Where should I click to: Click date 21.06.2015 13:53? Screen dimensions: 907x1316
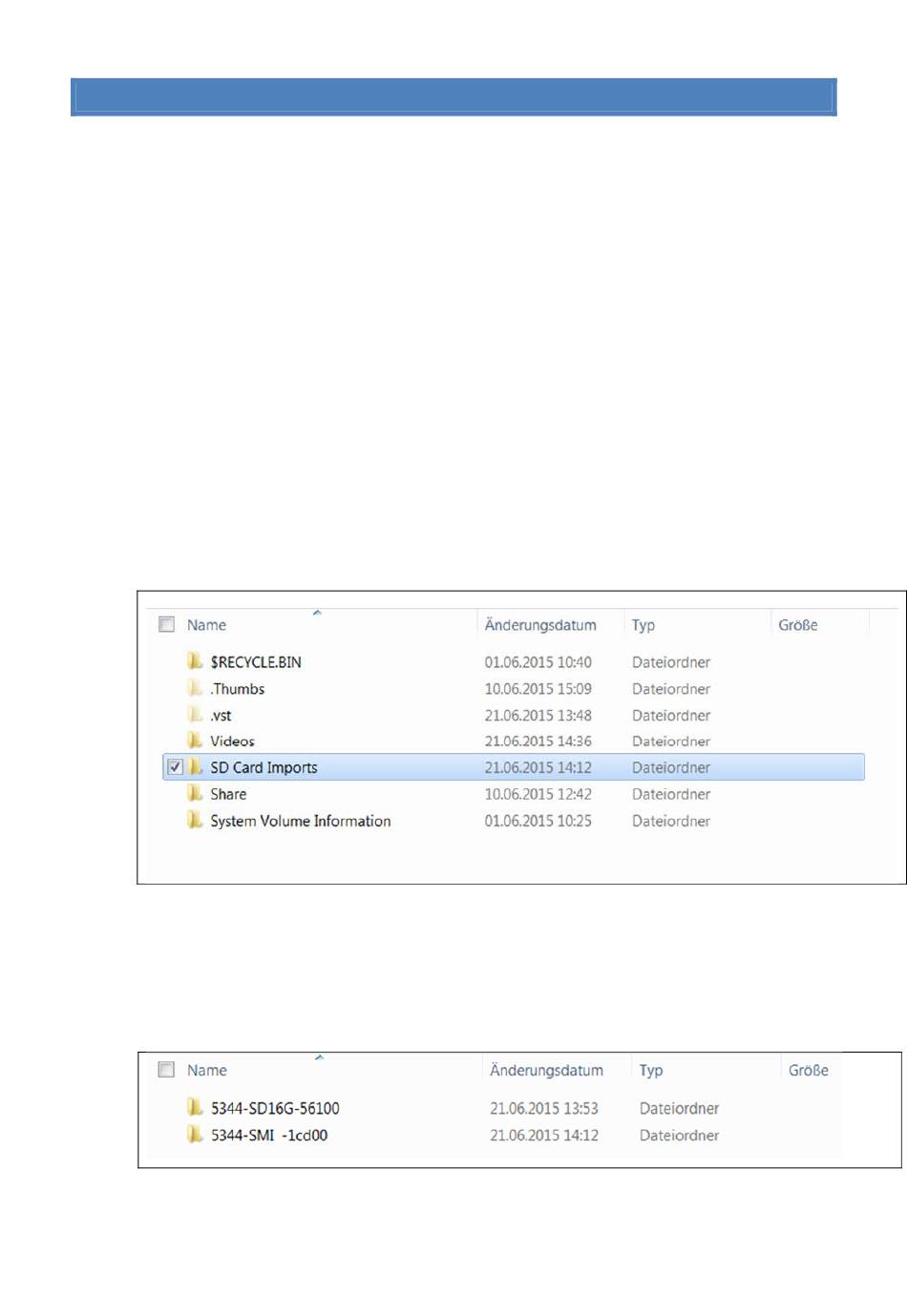[544, 1109]
